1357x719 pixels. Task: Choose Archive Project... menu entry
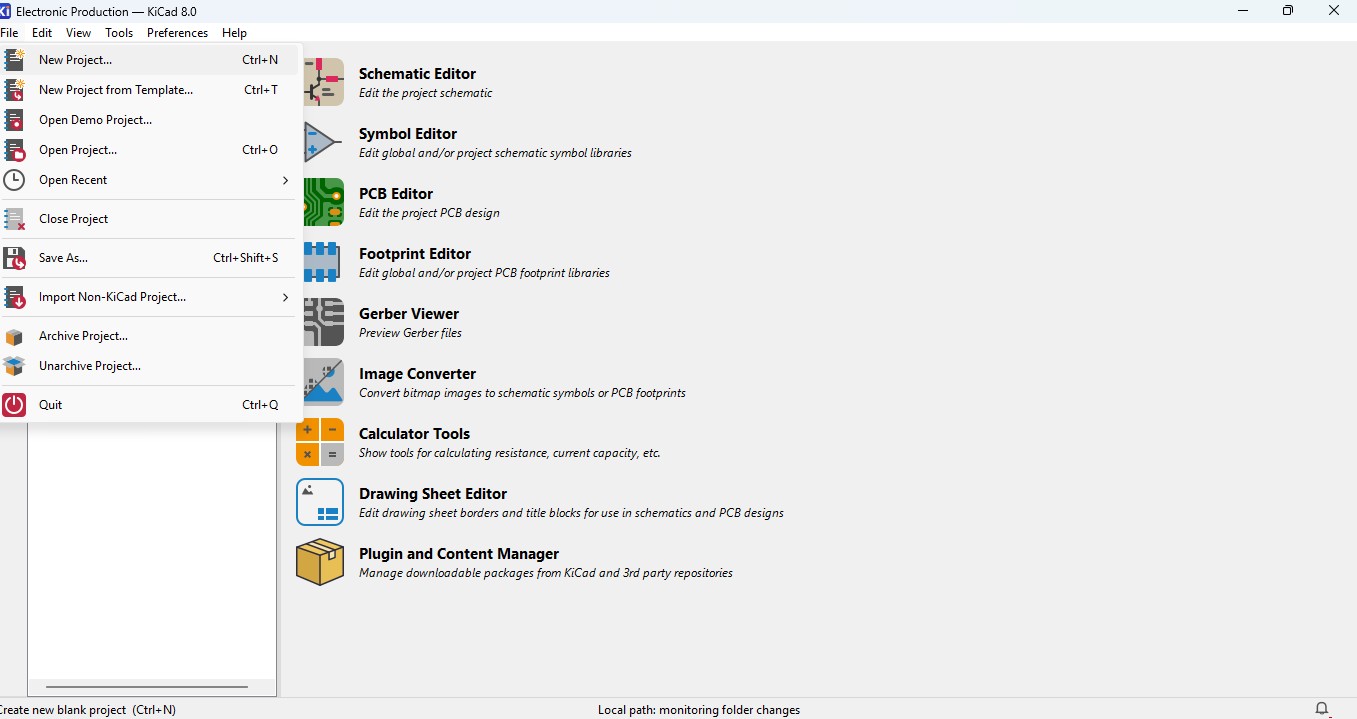pos(150,336)
